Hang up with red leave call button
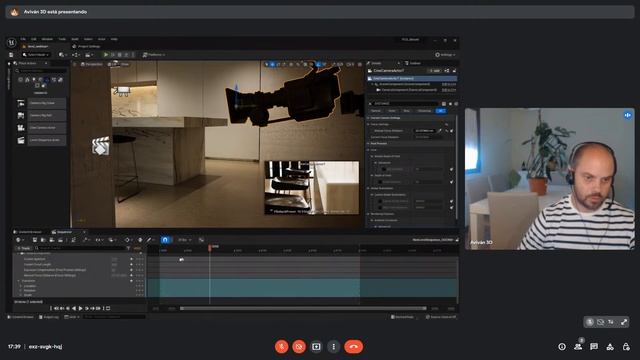 pos(353,347)
